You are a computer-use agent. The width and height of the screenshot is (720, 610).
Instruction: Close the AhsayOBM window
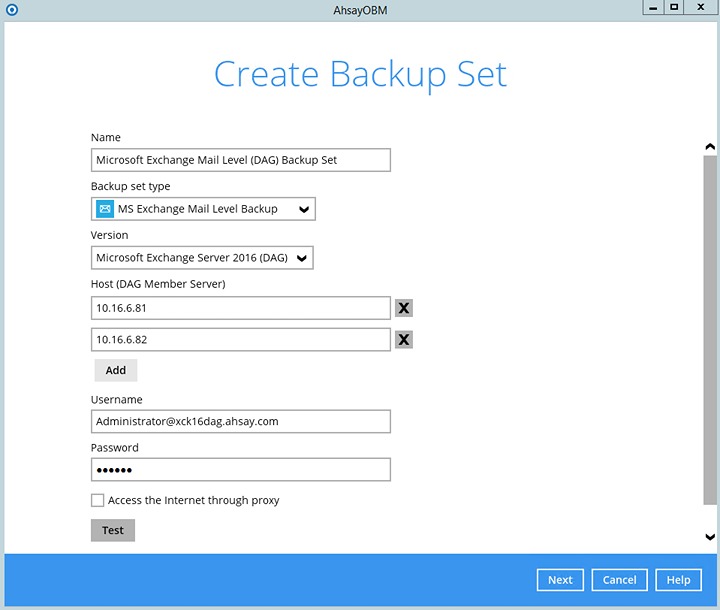point(700,7)
